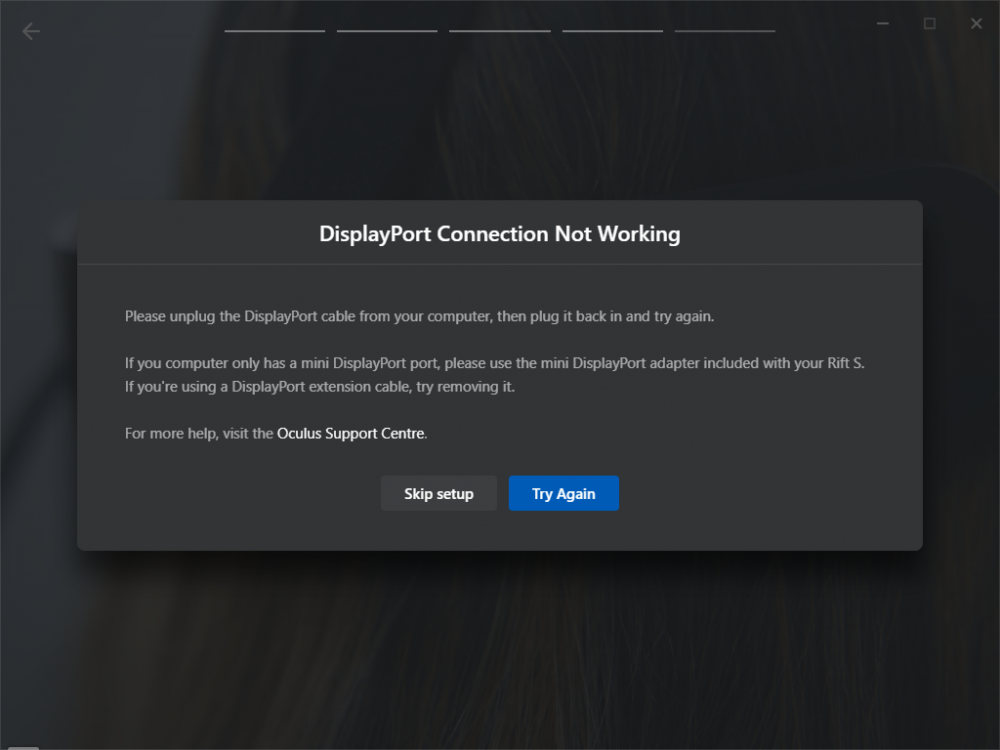Open the Oculus Support Centre link
The width and height of the screenshot is (1000, 750).
[x=351, y=434]
